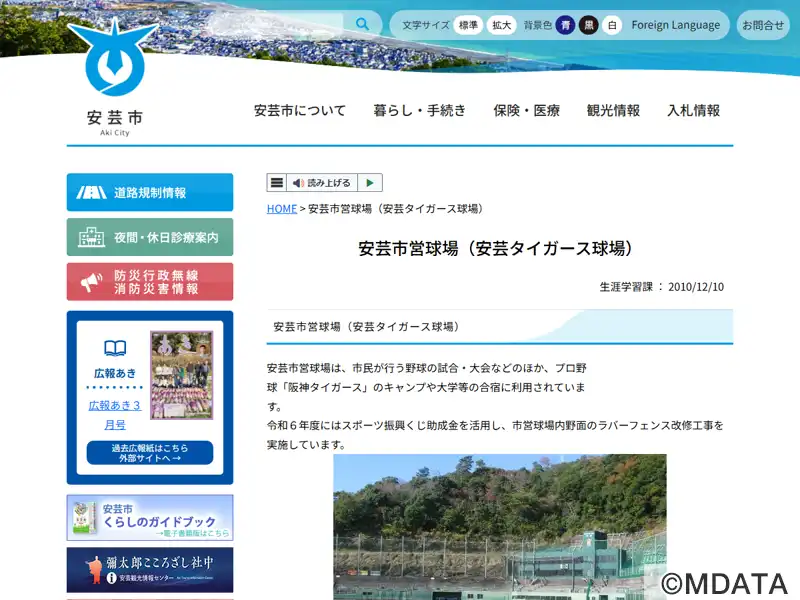Expand the 暮らし・手続き menu
The width and height of the screenshot is (800, 600).
pyautogui.click(x=419, y=111)
